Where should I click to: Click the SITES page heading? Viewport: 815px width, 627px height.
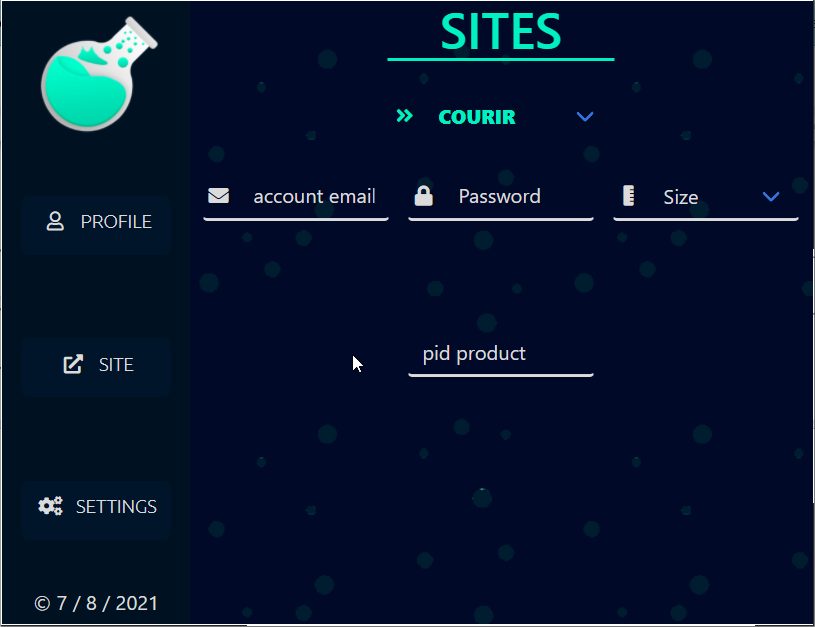coord(501,32)
